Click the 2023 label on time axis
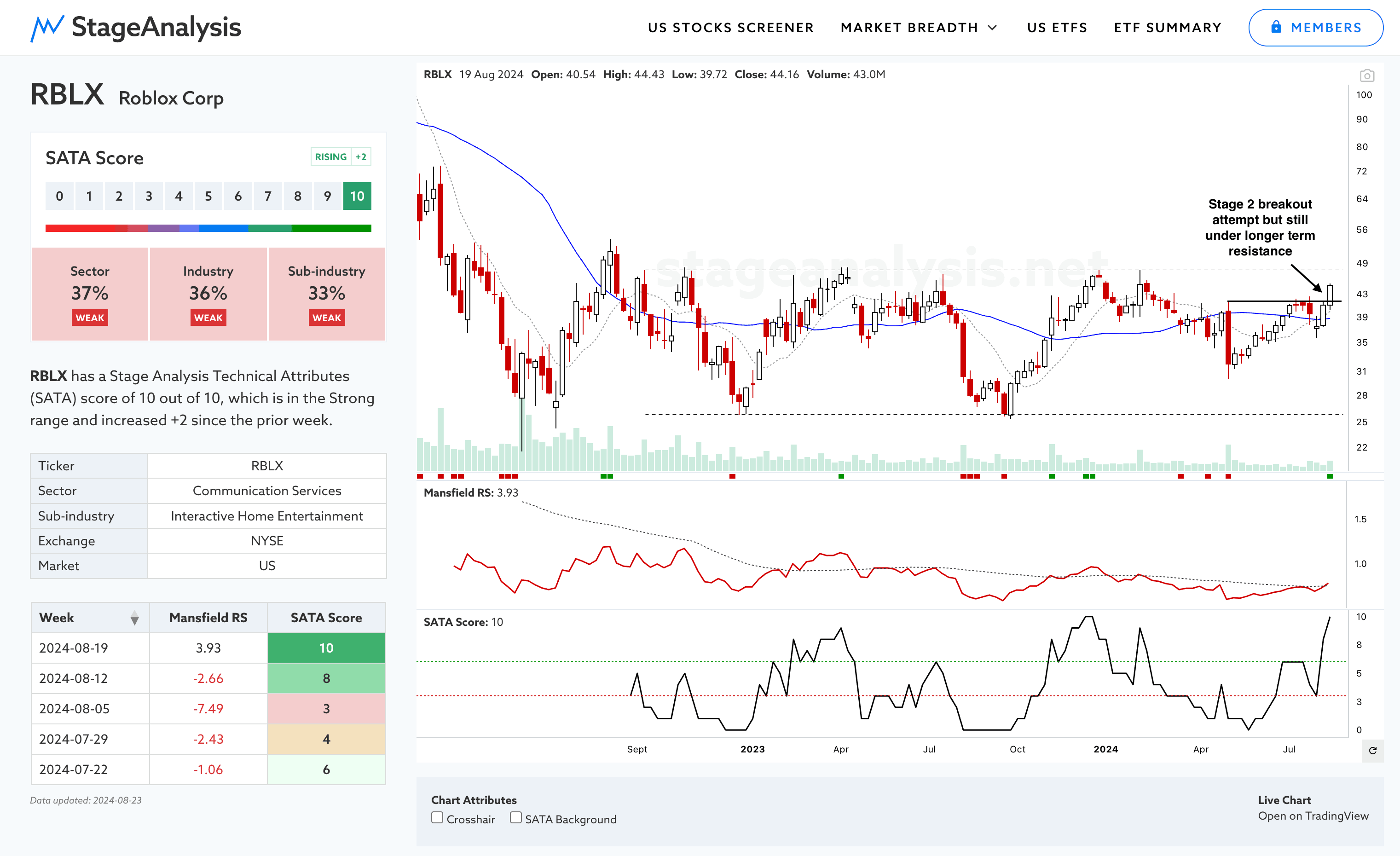Image resolution: width=1400 pixels, height=856 pixels. (x=752, y=749)
